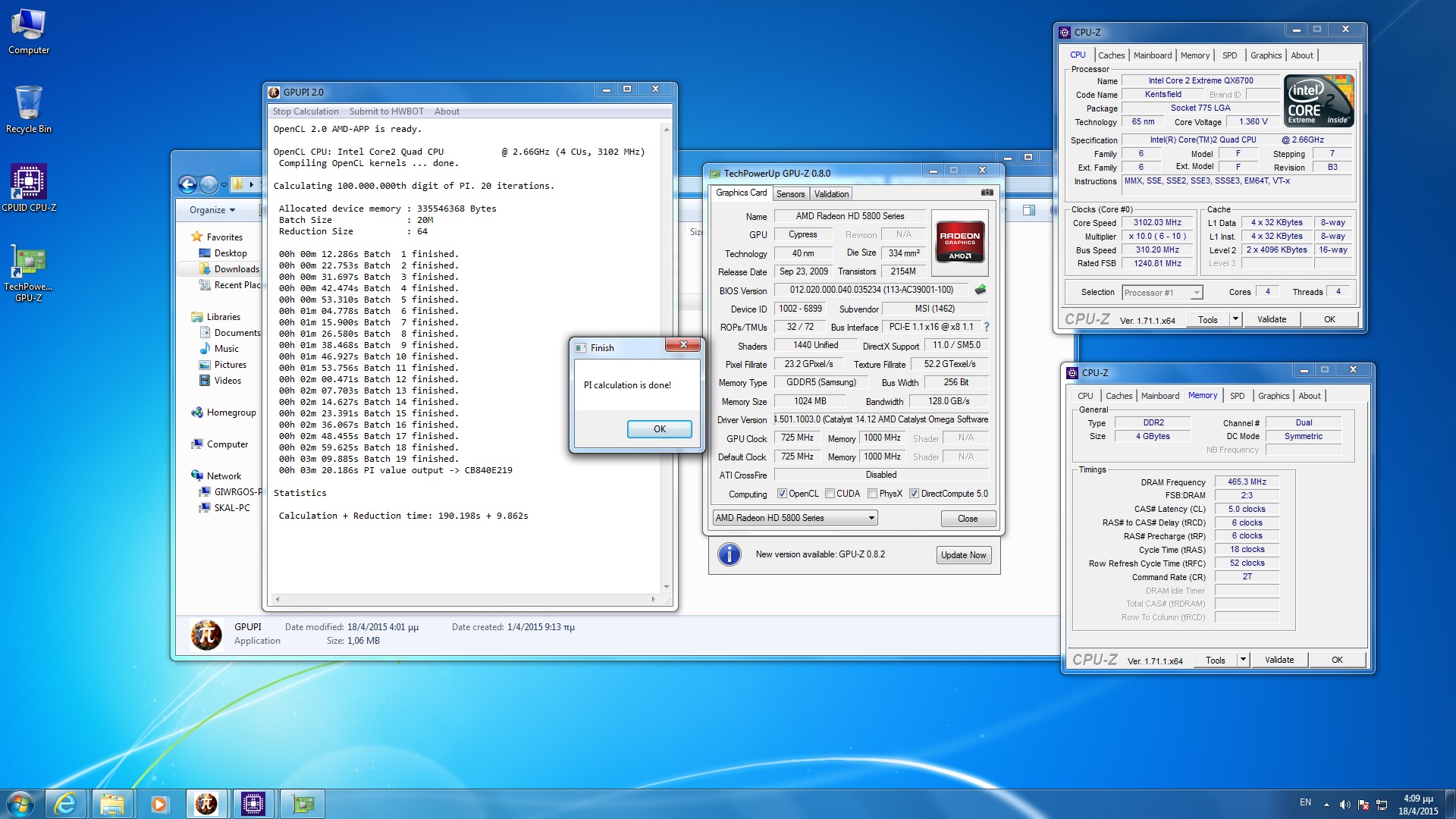Screen dimensions: 1456x819
Task: Show hidden tray icons arrow
Action: pyautogui.click(x=1326, y=805)
